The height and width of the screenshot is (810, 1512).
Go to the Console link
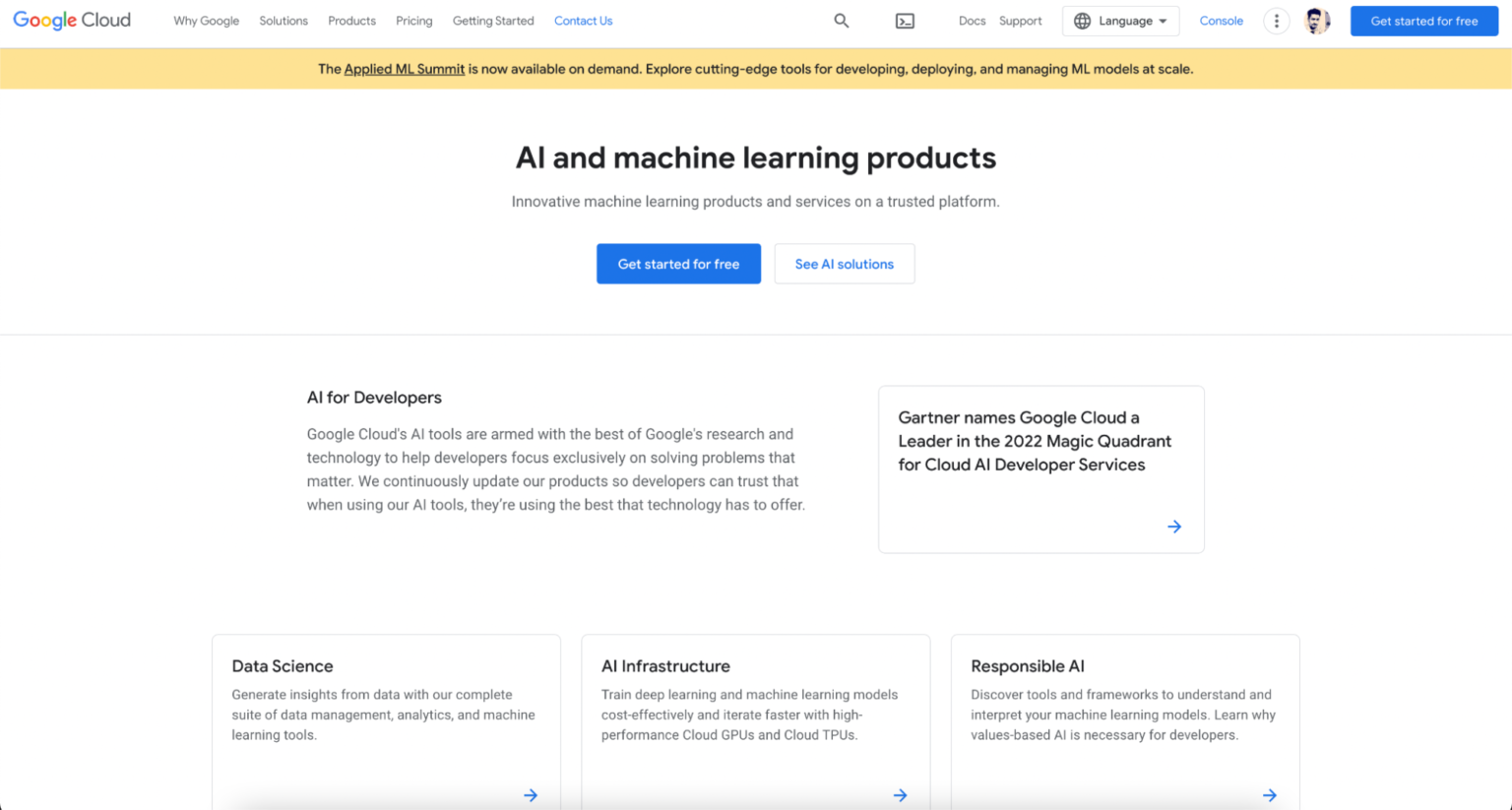tap(1221, 20)
